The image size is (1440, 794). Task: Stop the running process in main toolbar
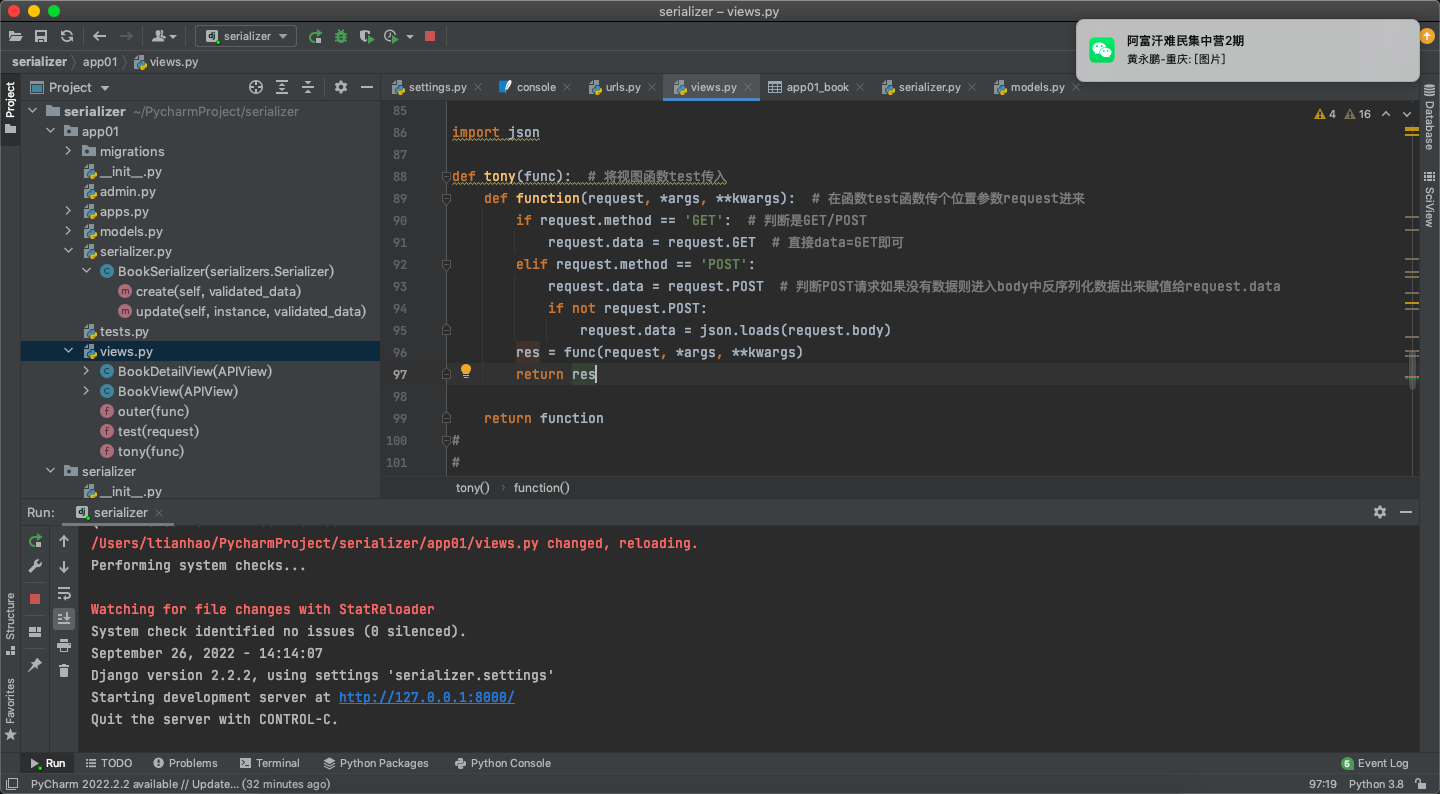(x=430, y=36)
